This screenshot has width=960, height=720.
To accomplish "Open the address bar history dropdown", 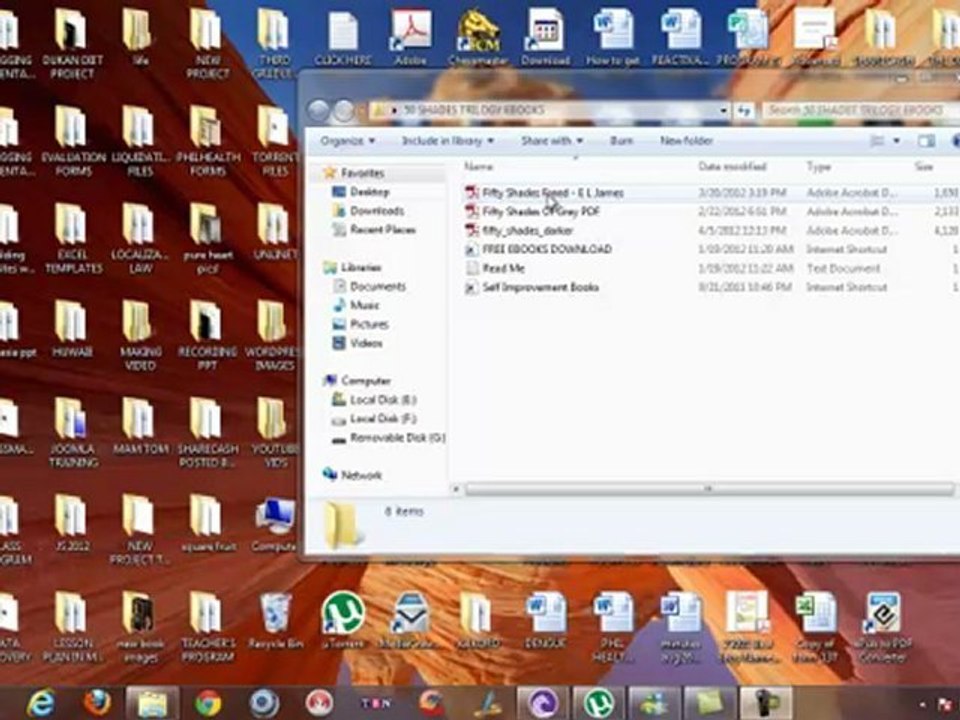I will pyautogui.click(x=724, y=111).
